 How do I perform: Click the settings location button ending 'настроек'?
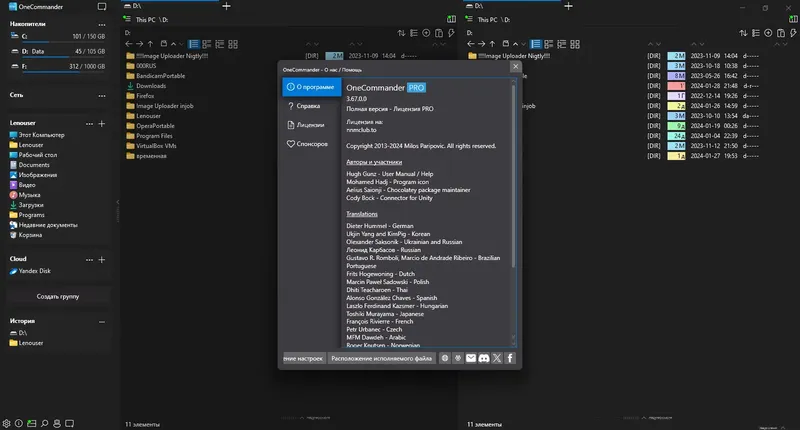click(x=303, y=358)
